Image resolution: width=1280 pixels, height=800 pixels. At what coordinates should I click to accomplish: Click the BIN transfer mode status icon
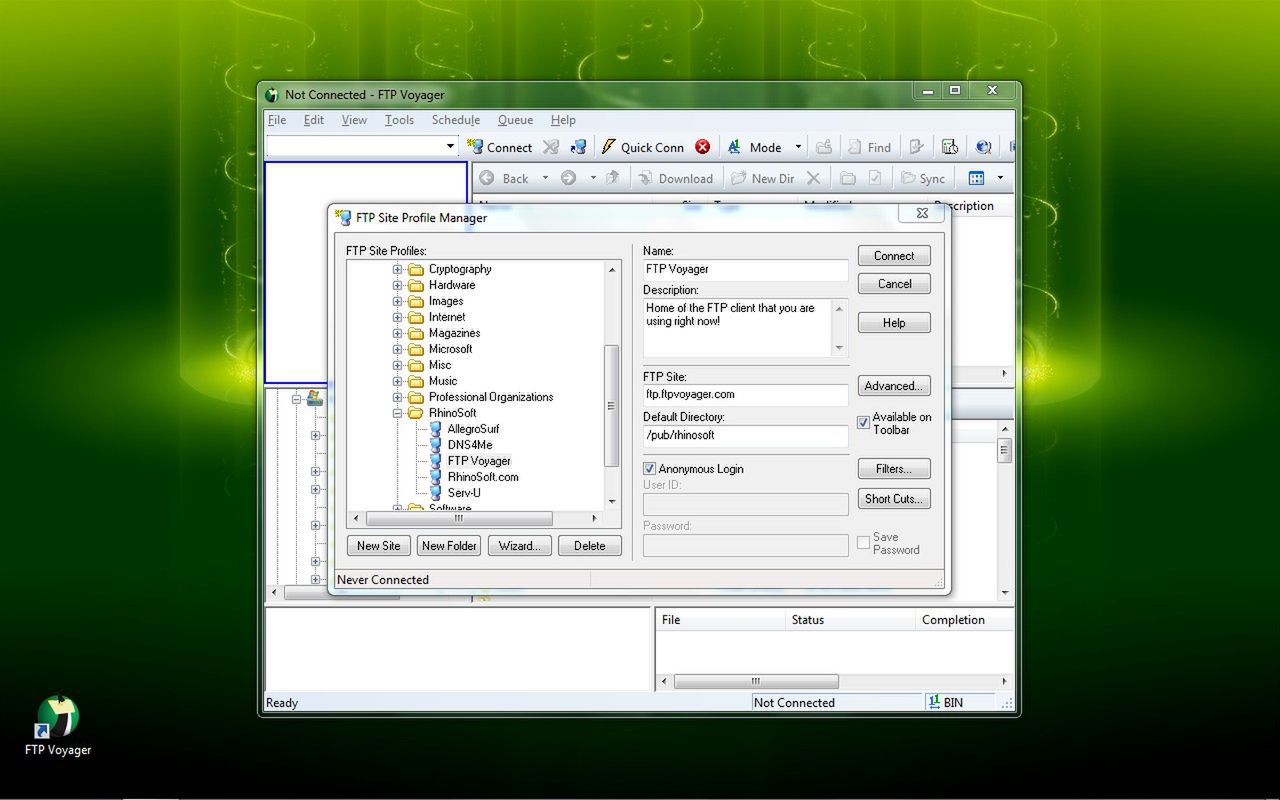(934, 702)
